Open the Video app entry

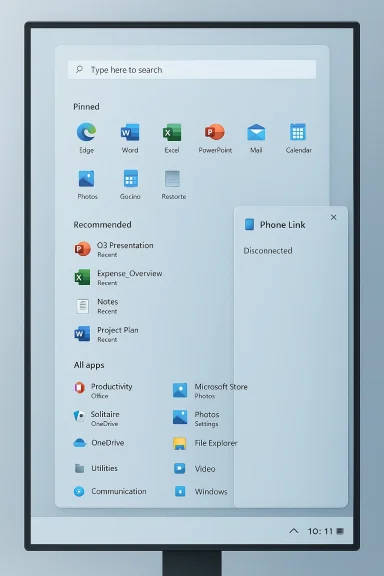194,469
